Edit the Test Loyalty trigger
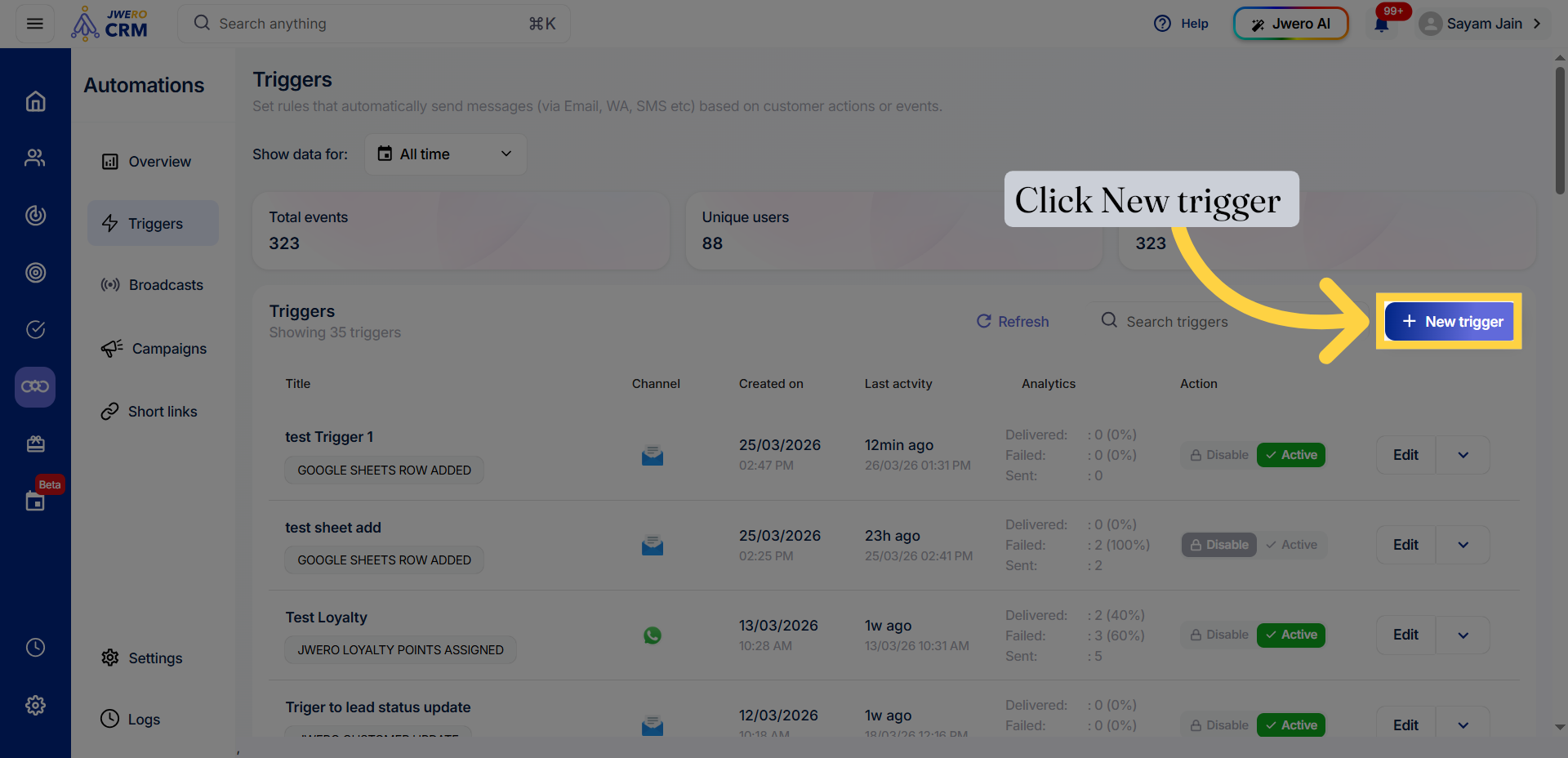Screen dimensions: 1568x758 click(x=1405, y=635)
